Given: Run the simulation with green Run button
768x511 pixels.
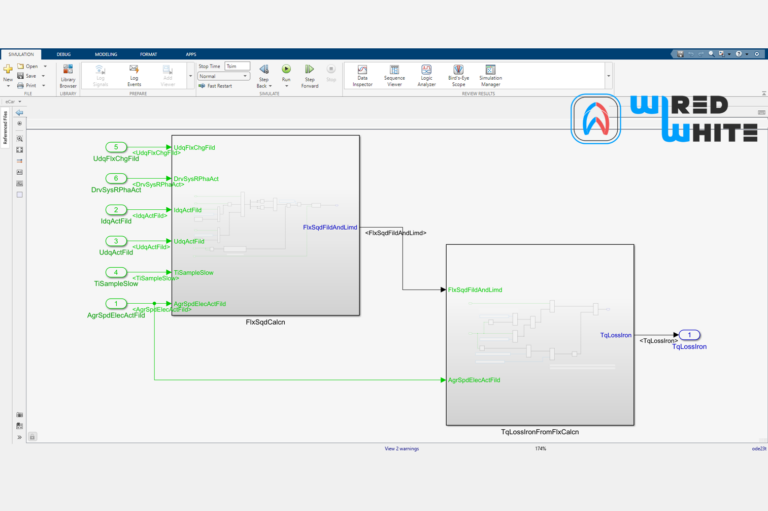Looking at the screenshot, I should (x=286, y=69).
